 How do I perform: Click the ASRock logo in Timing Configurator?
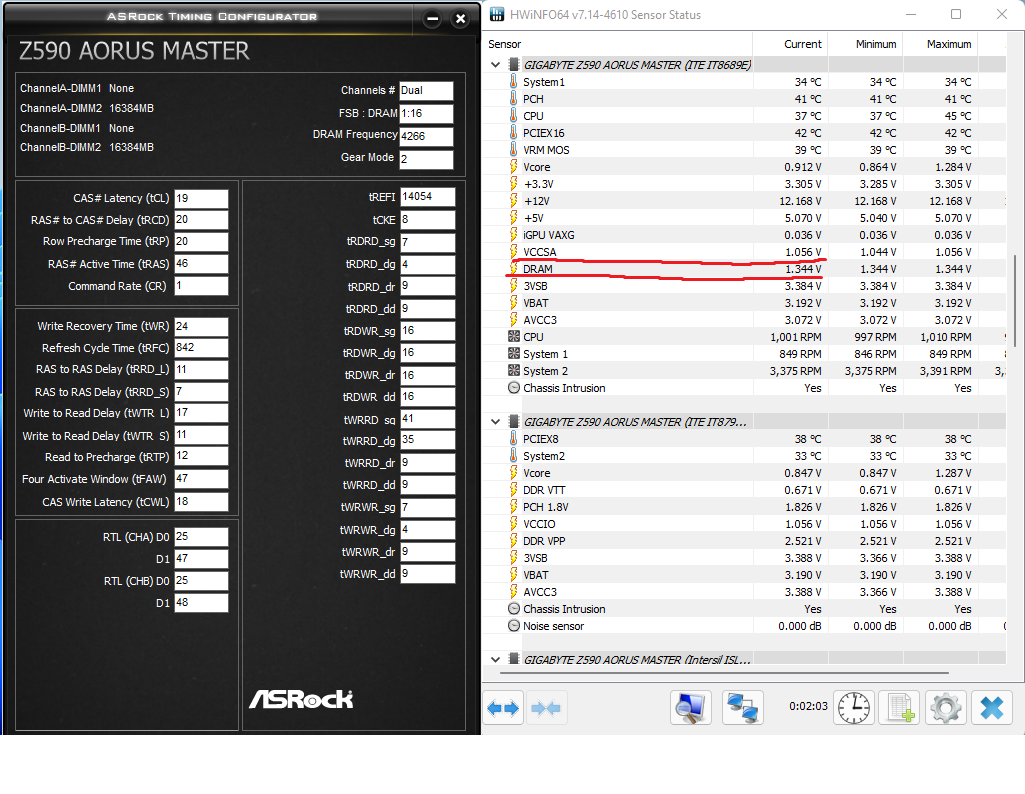301,699
